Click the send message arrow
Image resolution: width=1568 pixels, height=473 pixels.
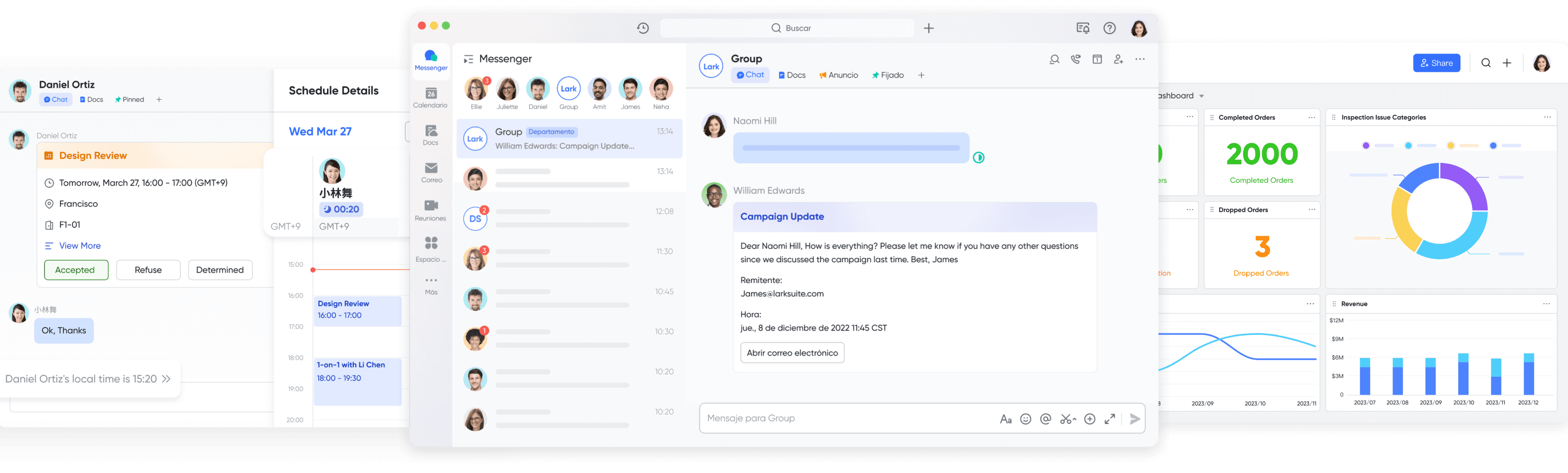[x=1135, y=419]
